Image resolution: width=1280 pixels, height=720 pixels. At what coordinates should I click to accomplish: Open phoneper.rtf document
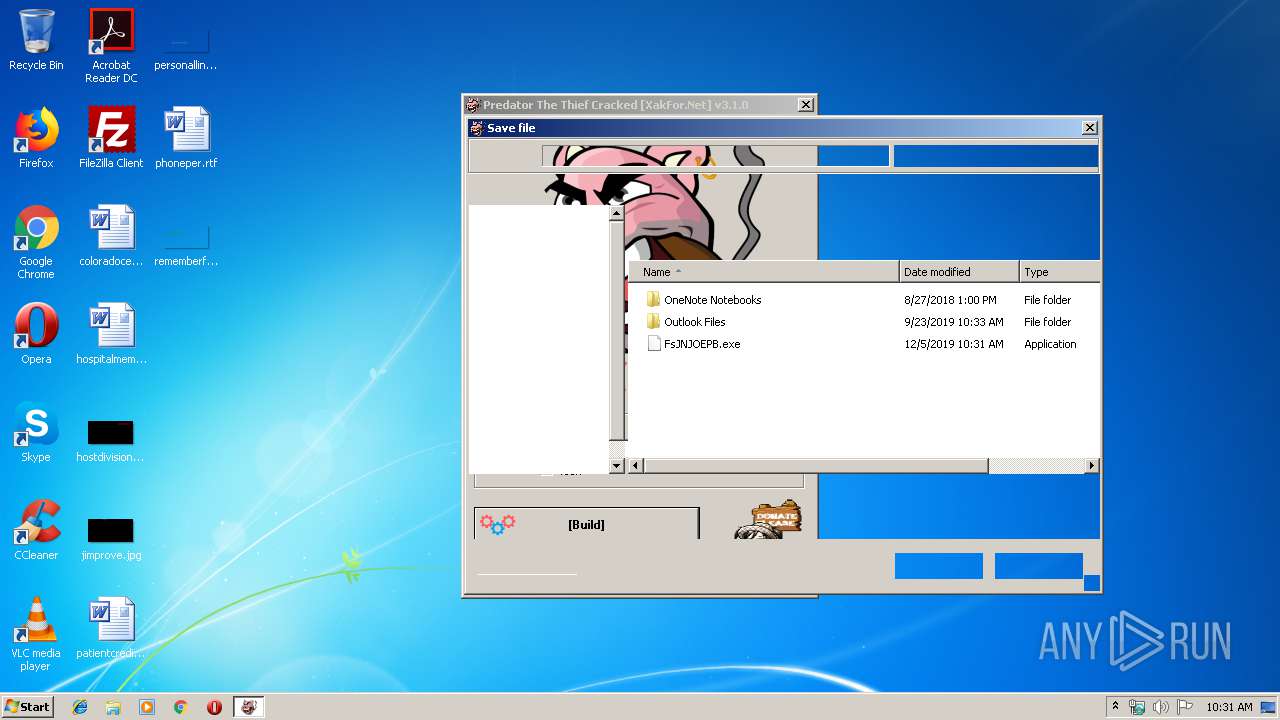186,138
